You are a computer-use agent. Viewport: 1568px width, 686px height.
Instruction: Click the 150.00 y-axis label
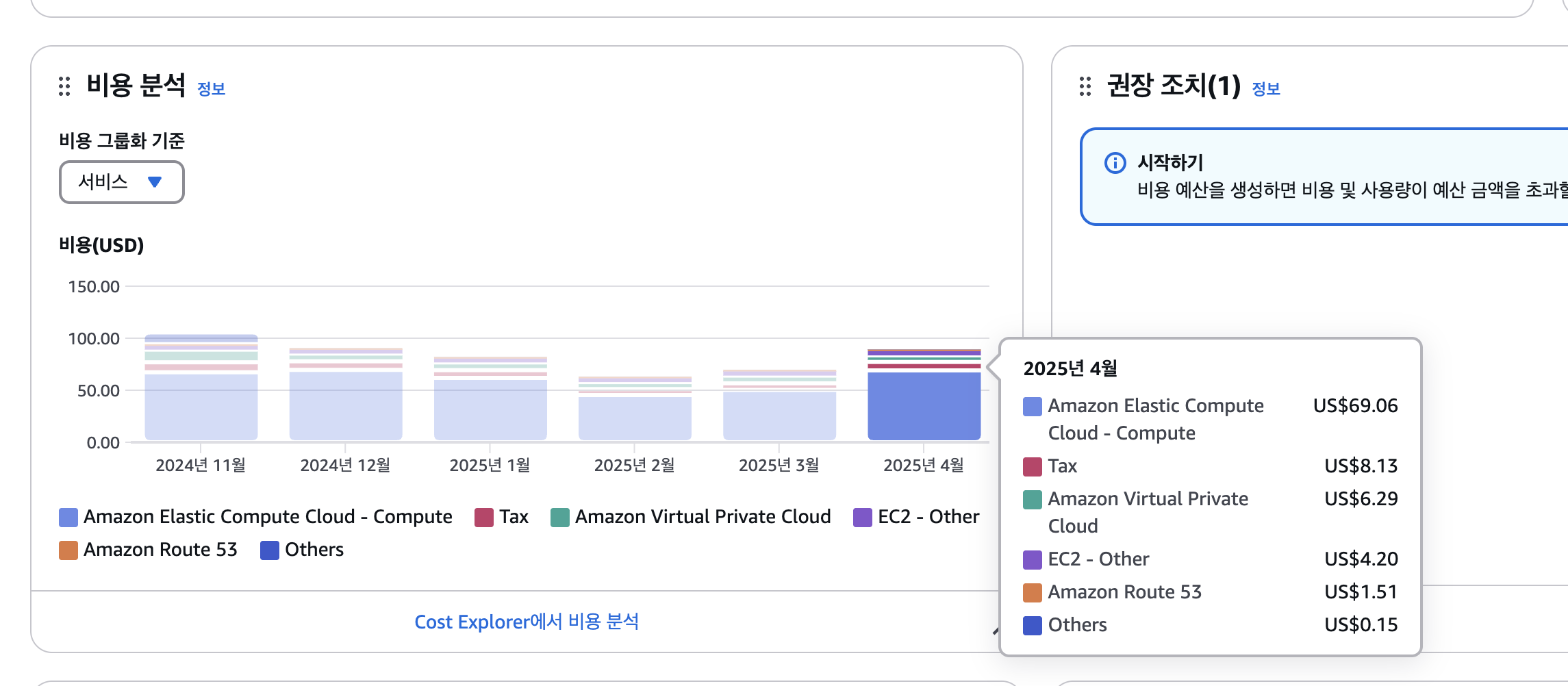tap(94, 287)
